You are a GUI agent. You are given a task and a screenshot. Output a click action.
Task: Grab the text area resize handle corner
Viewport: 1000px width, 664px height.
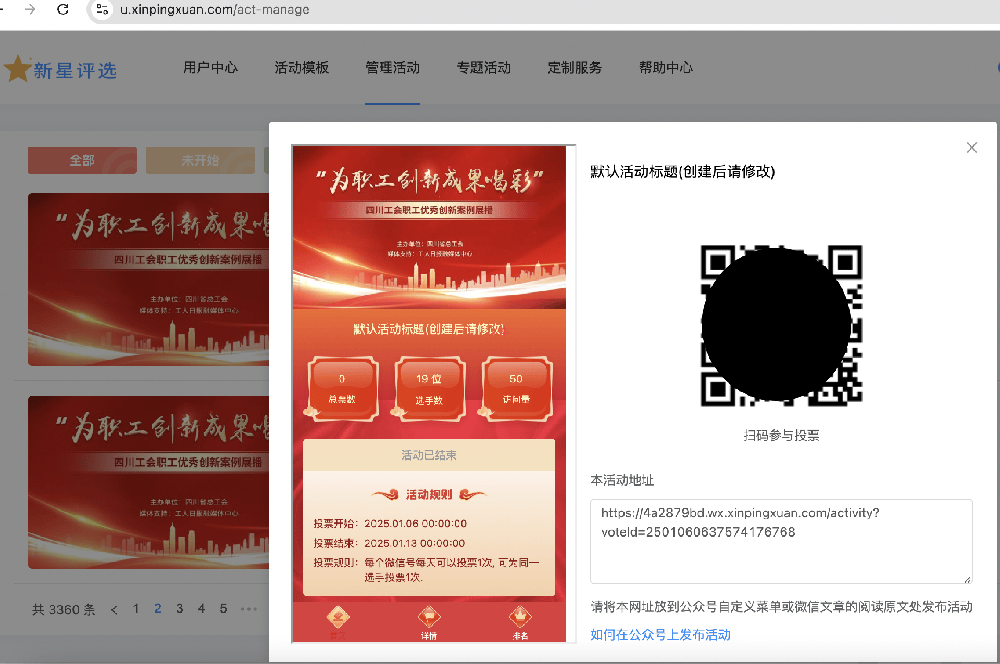click(967, 579)
